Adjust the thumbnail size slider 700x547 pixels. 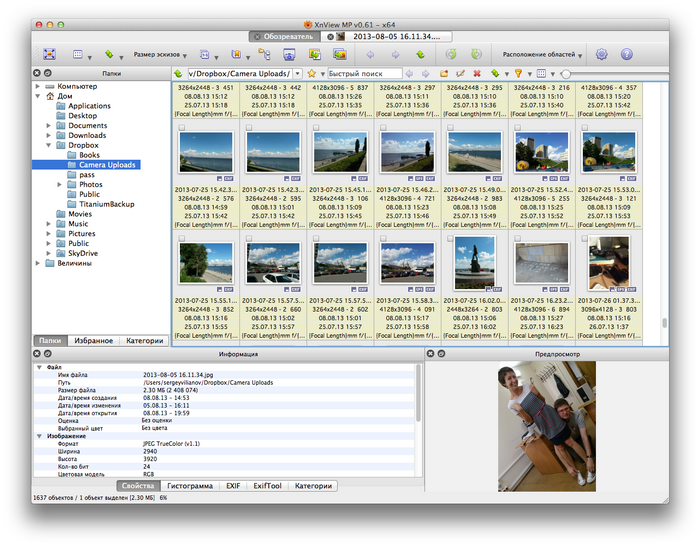coord(567,74)
